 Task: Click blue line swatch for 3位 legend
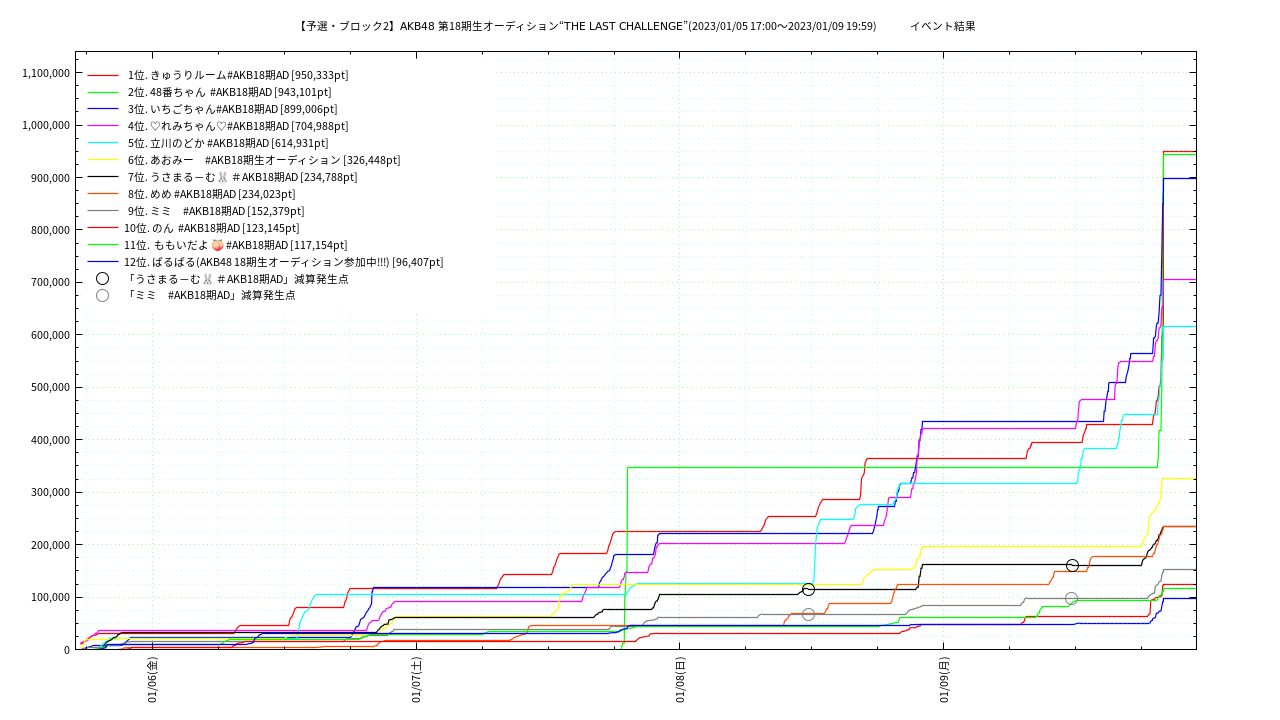click(103, 109)
